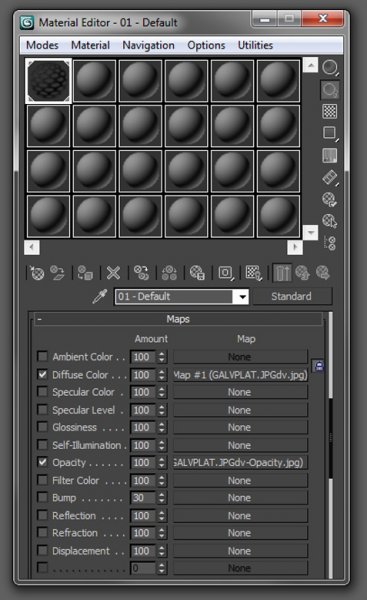Toggle Show Map in Viewport icon
Screen dimensions: 367x600
point(253,273)
